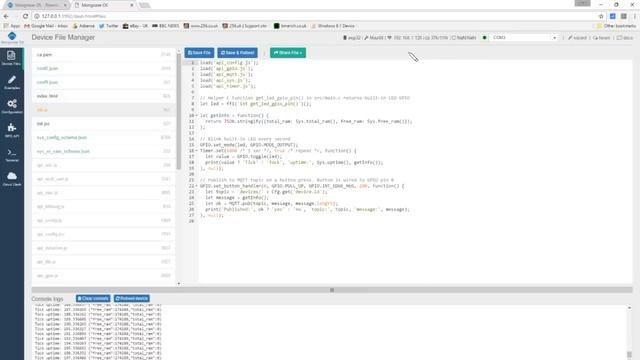
Task: Open the forum link in header
Action: [602, 38]
